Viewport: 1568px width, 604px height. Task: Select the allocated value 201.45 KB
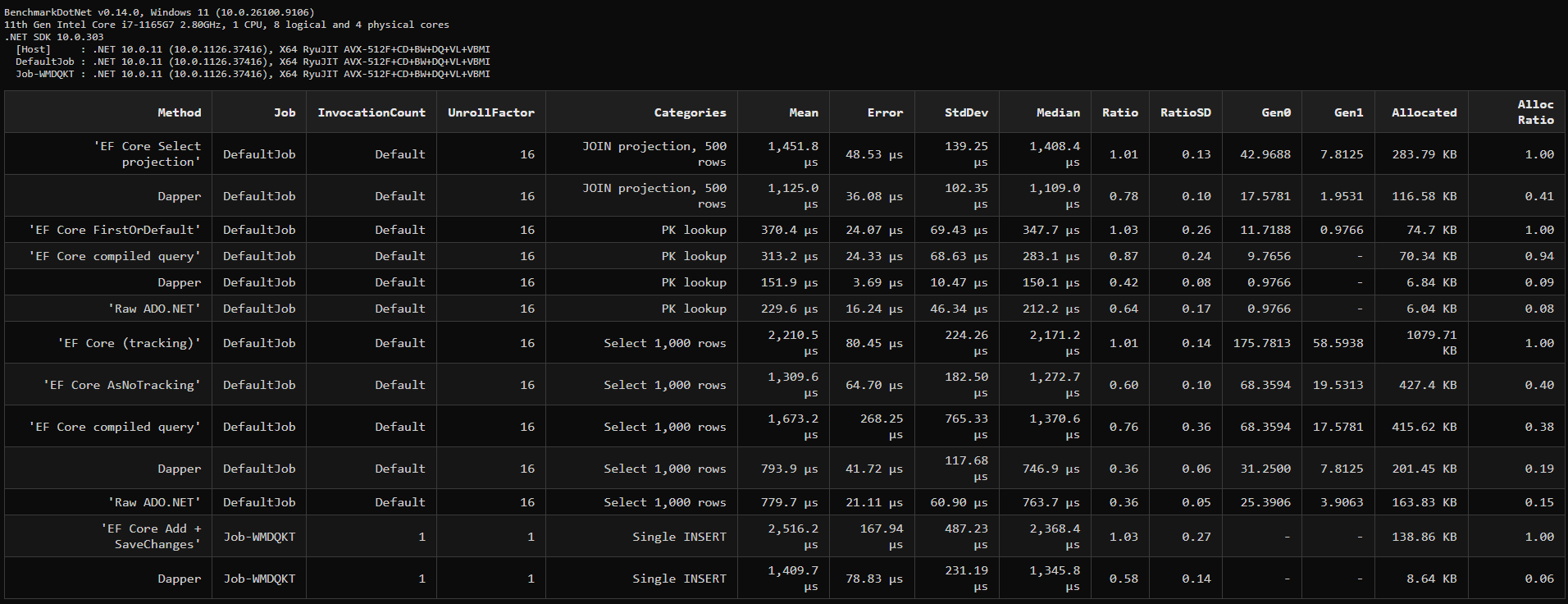pos(1424,469)
